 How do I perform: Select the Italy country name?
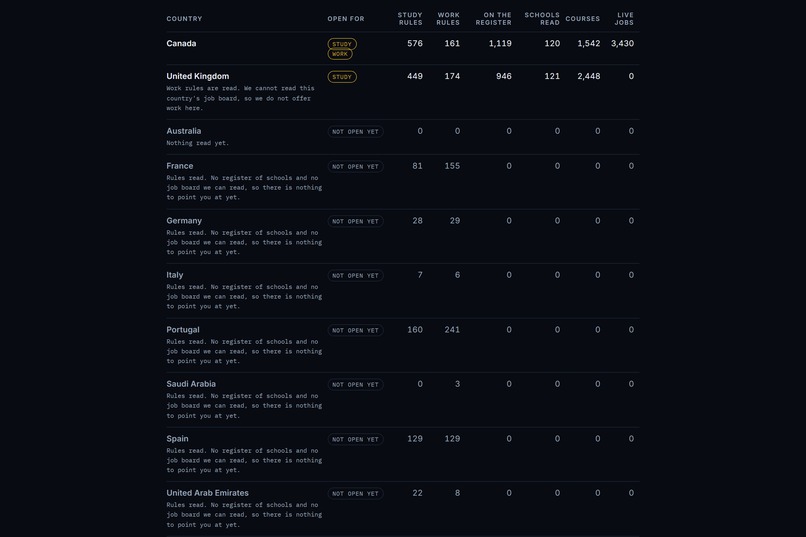[174, 275]
